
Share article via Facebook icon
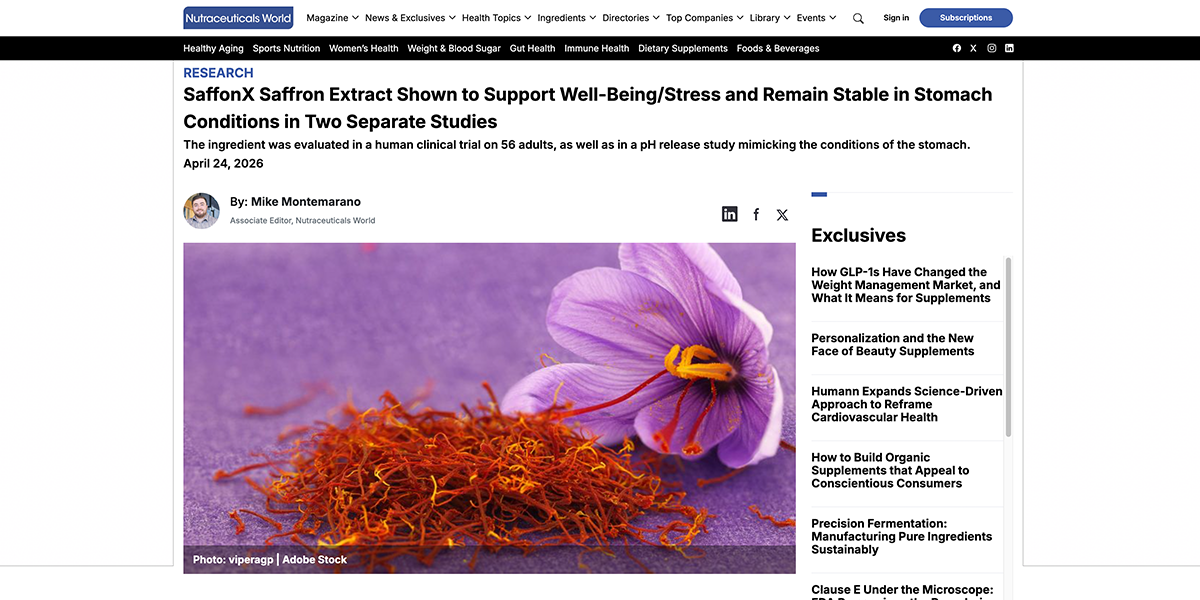pyautogui.click(x=756, y=214)
